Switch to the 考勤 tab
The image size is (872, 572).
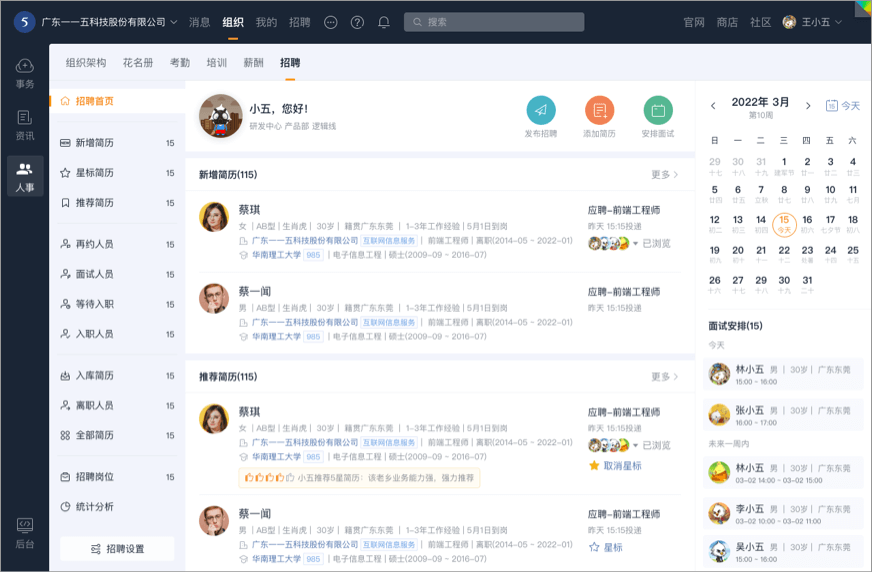pos(180,63)
